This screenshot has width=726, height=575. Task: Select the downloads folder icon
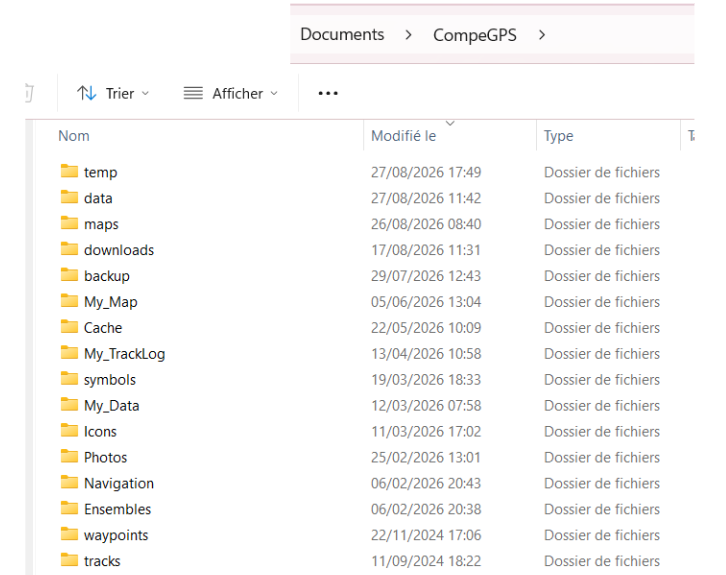click(69, 249)
